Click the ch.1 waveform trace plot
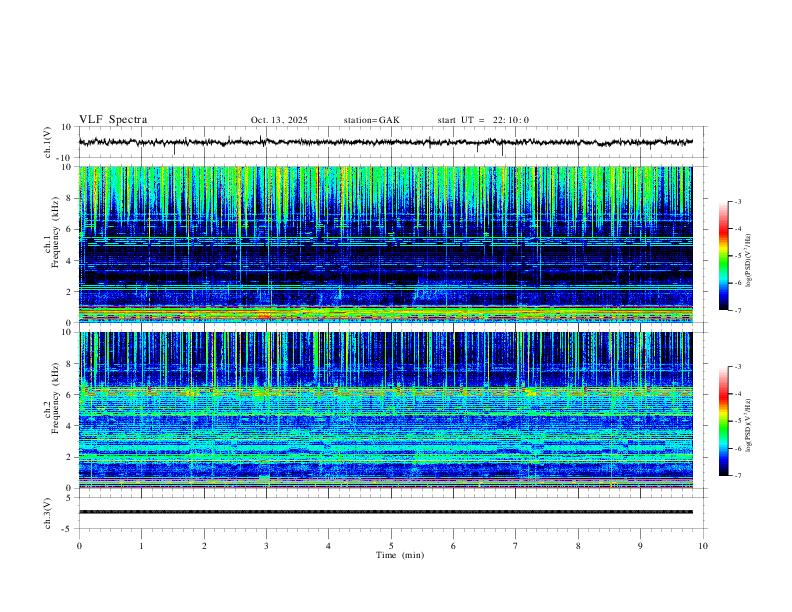 pos(386,142)
